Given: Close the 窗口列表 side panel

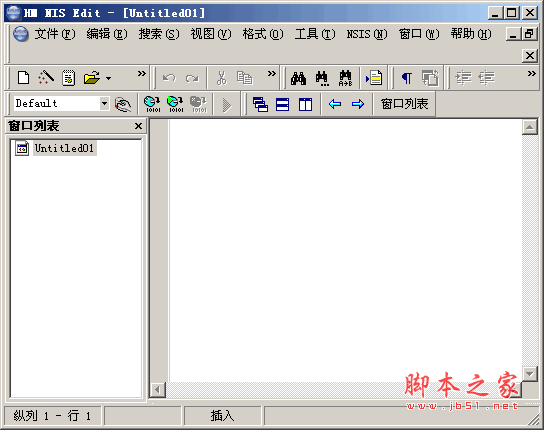Looking at the screenshot, I should (x=138, y=126).
